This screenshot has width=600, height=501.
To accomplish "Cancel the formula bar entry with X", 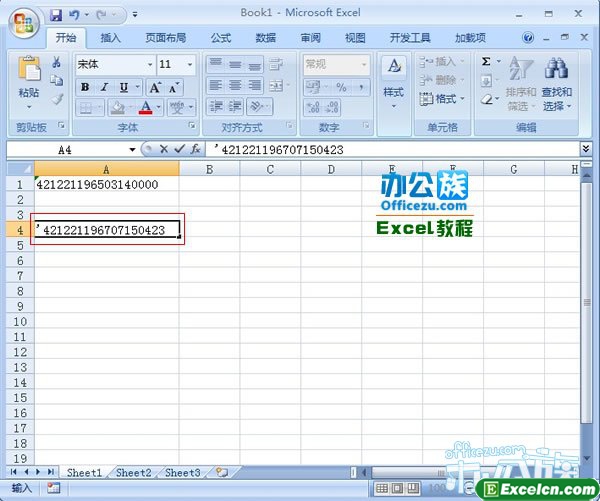I will tap(164, 149).
